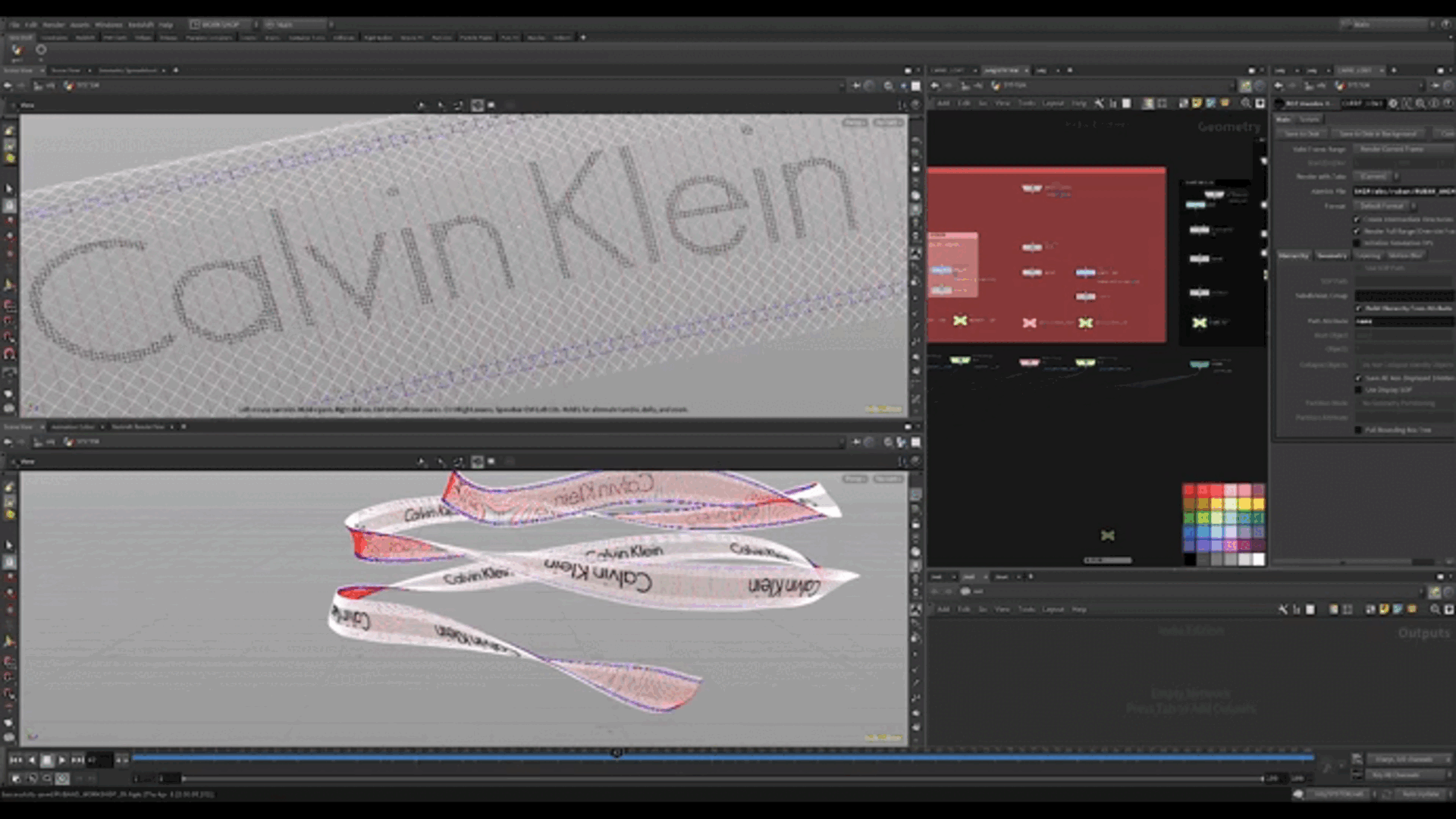Select the Motion Blur parameter tab
The width and height of the screenshot is (1456, 819).
[x=1405, y=256]
